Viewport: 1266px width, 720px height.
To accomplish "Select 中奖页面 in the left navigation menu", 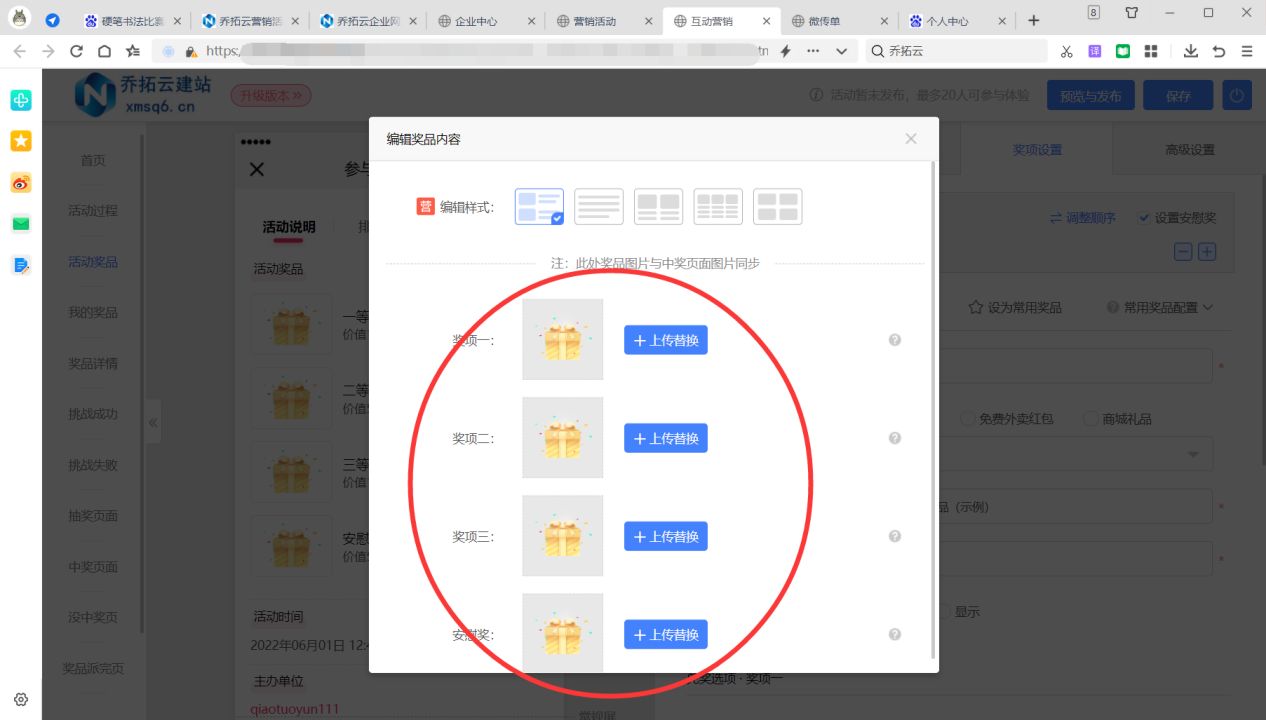I will pos(93,566).
